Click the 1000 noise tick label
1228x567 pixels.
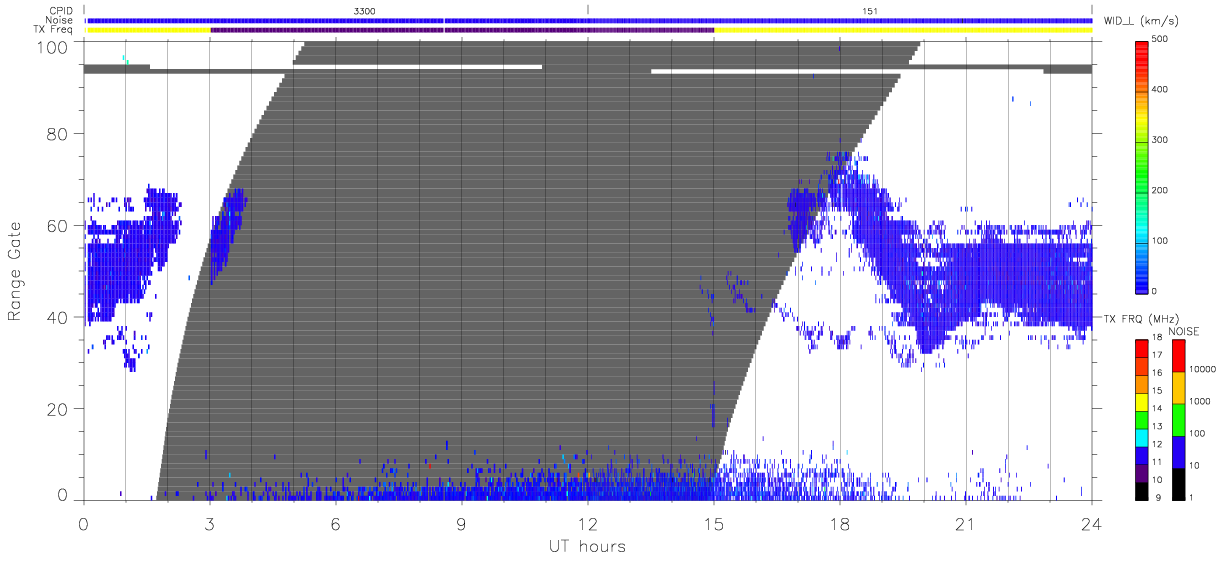[x=1203, y=401]
